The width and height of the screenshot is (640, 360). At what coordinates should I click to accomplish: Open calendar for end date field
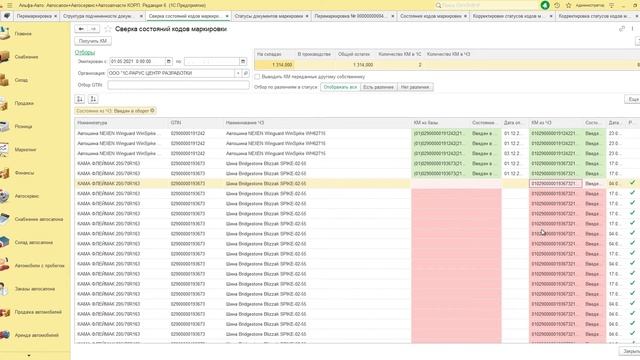click(243, 61)
